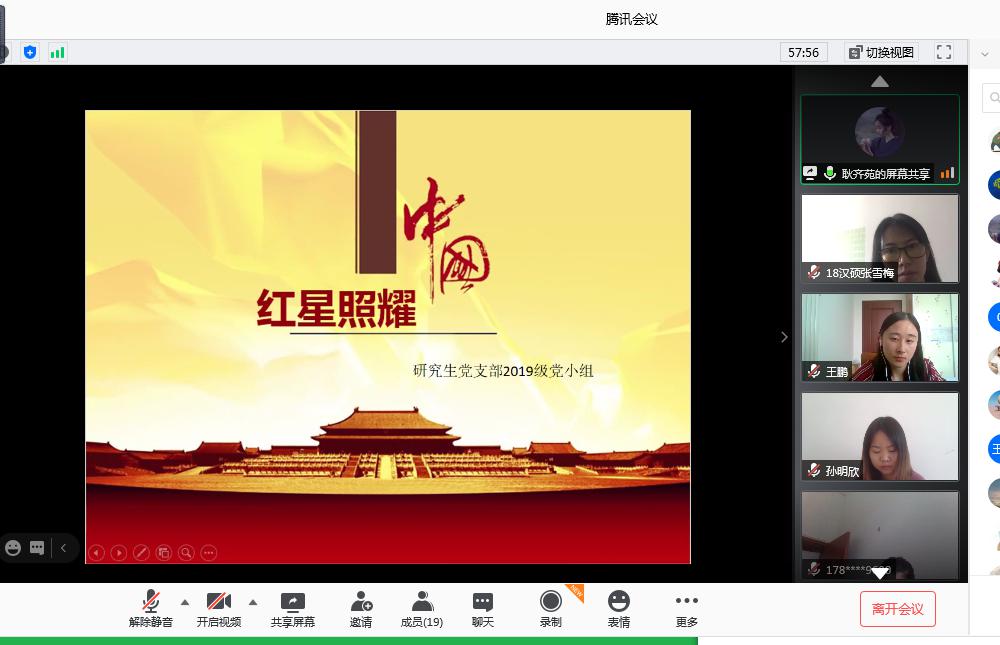Open the 聊天 chat panel
The image size is (1000, 645).
pyautogui.click(x=483, y=607)
